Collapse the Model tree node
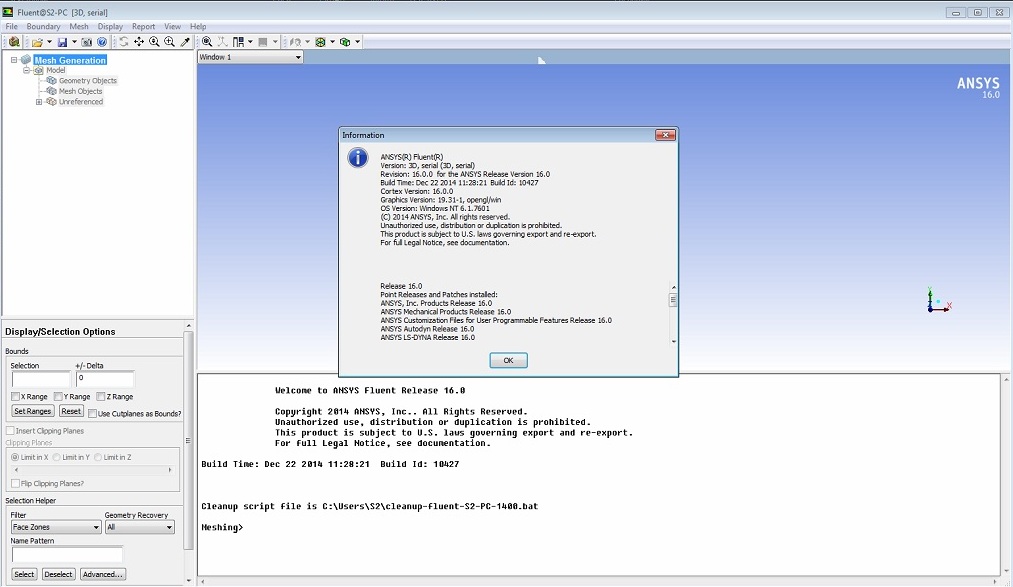1013x587 pixels. [26, 70]
